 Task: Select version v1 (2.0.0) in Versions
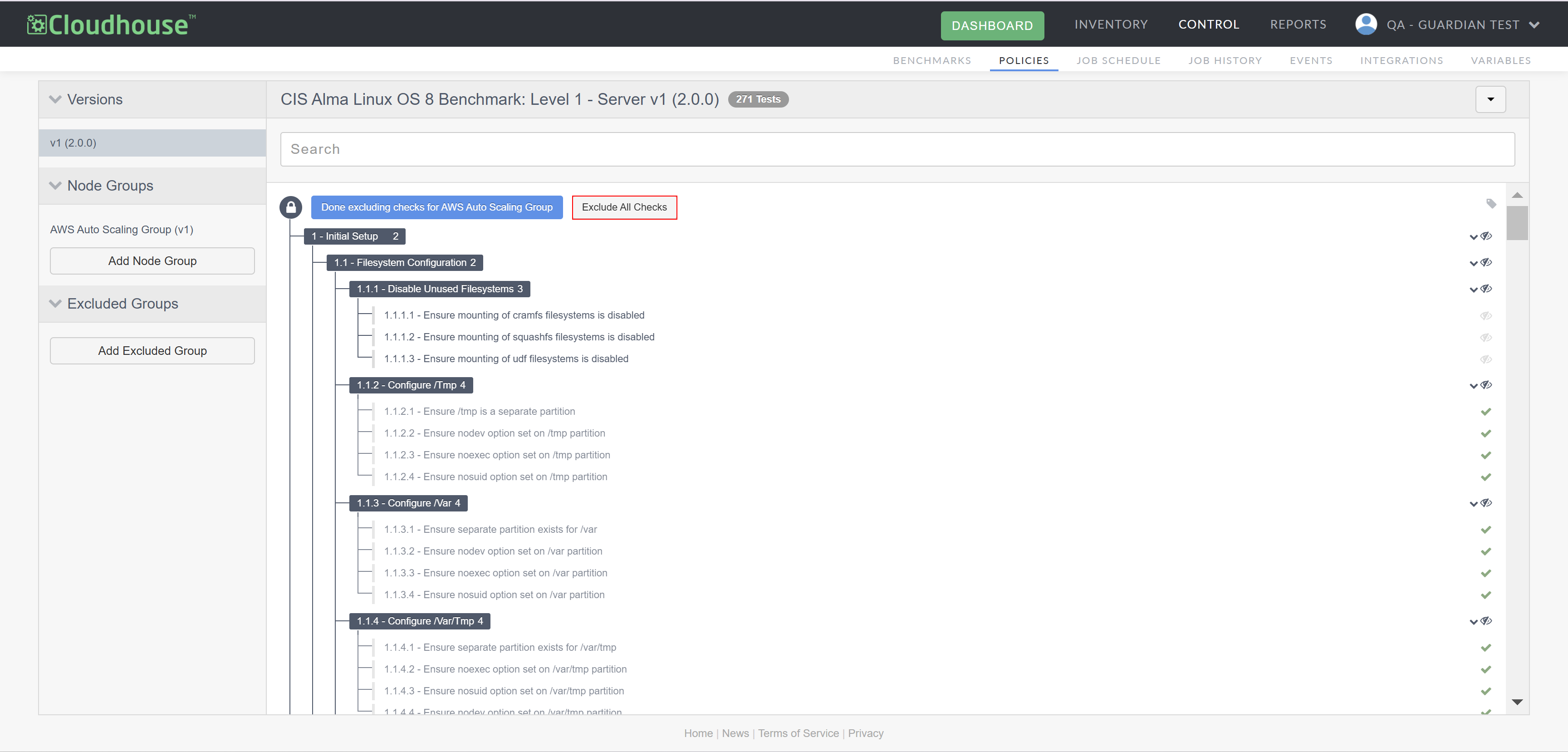152,143
